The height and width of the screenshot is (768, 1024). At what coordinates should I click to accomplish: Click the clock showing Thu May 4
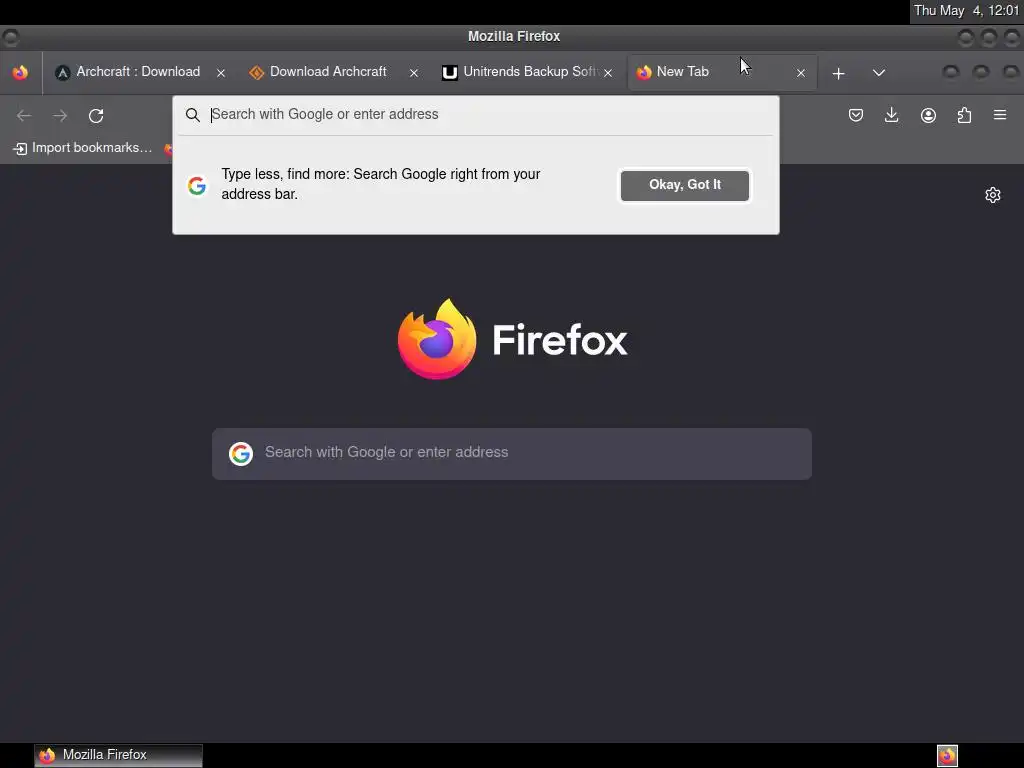click(967, 11)
